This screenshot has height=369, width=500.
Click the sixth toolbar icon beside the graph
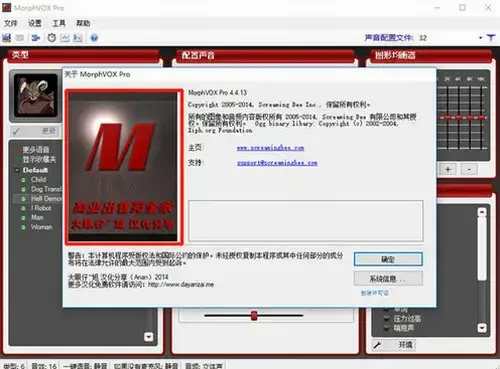78,38
